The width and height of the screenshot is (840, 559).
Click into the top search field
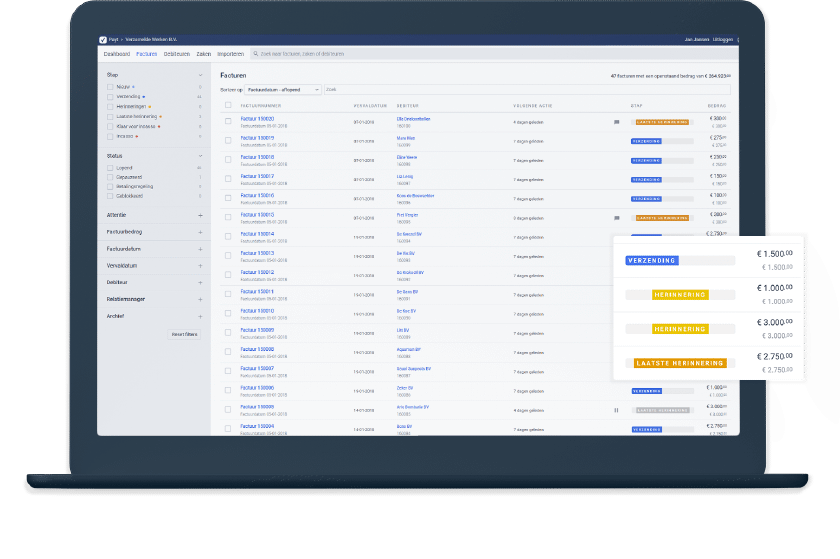494,54
